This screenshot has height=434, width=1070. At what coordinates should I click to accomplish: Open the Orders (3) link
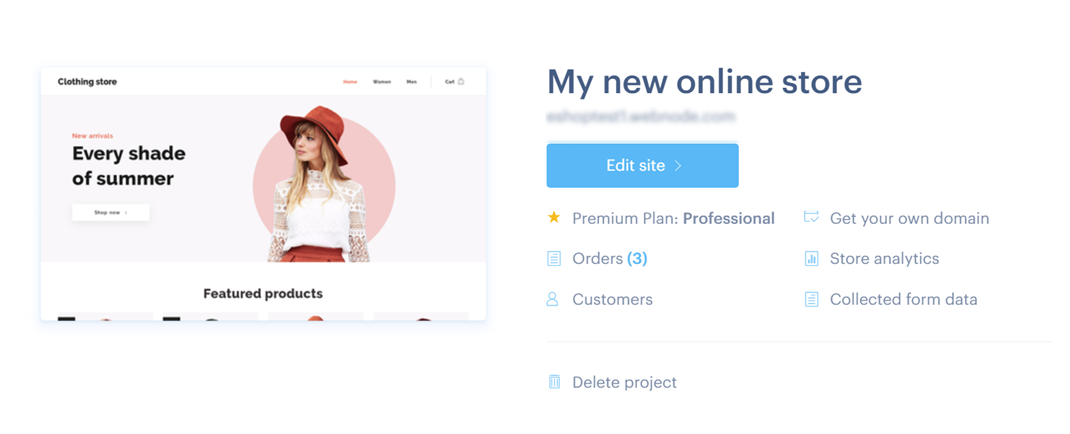click(609, 259)
